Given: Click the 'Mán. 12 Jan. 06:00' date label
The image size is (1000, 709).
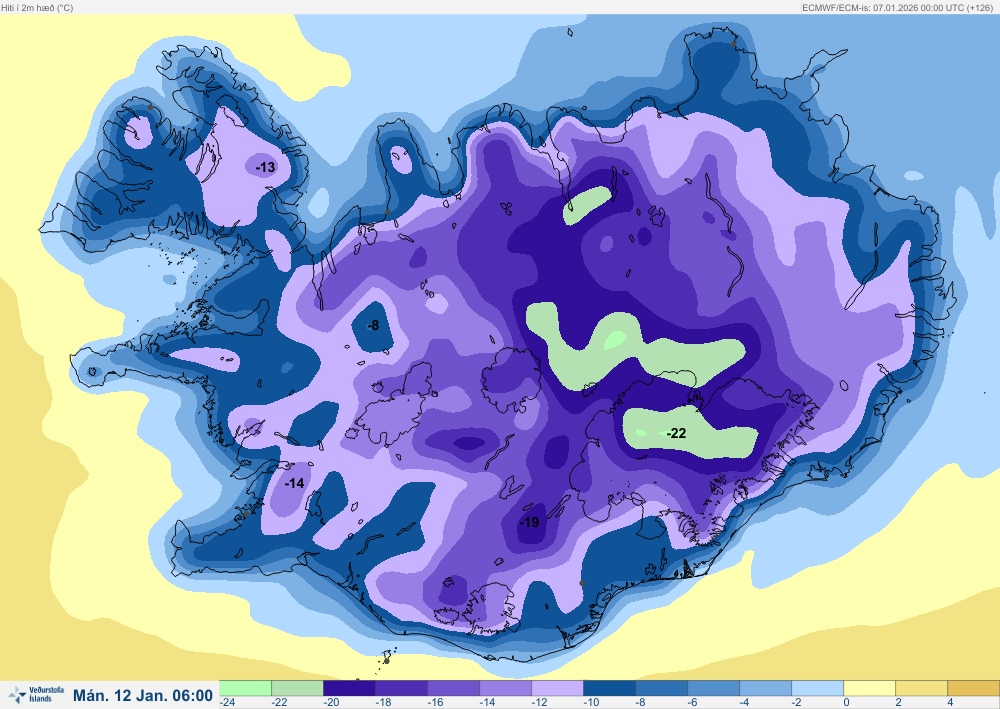Looking at the screenshot, I should point(143,695).
